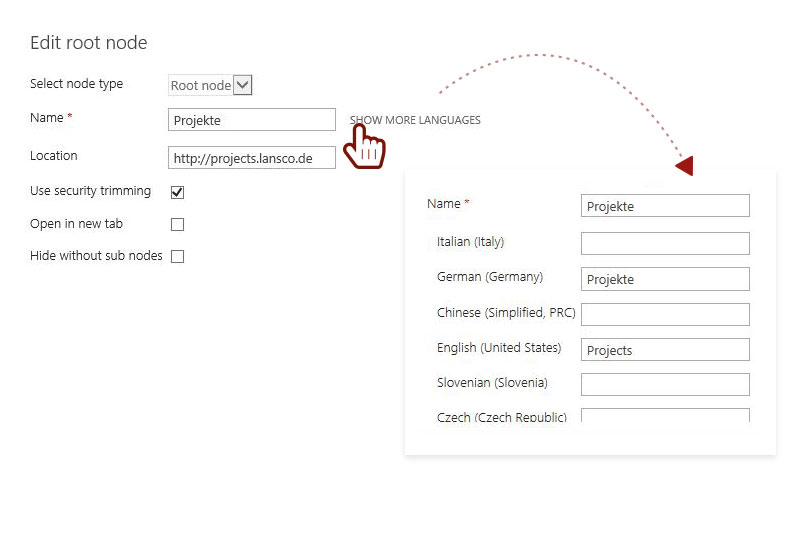Click the Name field containing Projekte in main form
Viewport: 800px width, 534px height.
(252, 120)
